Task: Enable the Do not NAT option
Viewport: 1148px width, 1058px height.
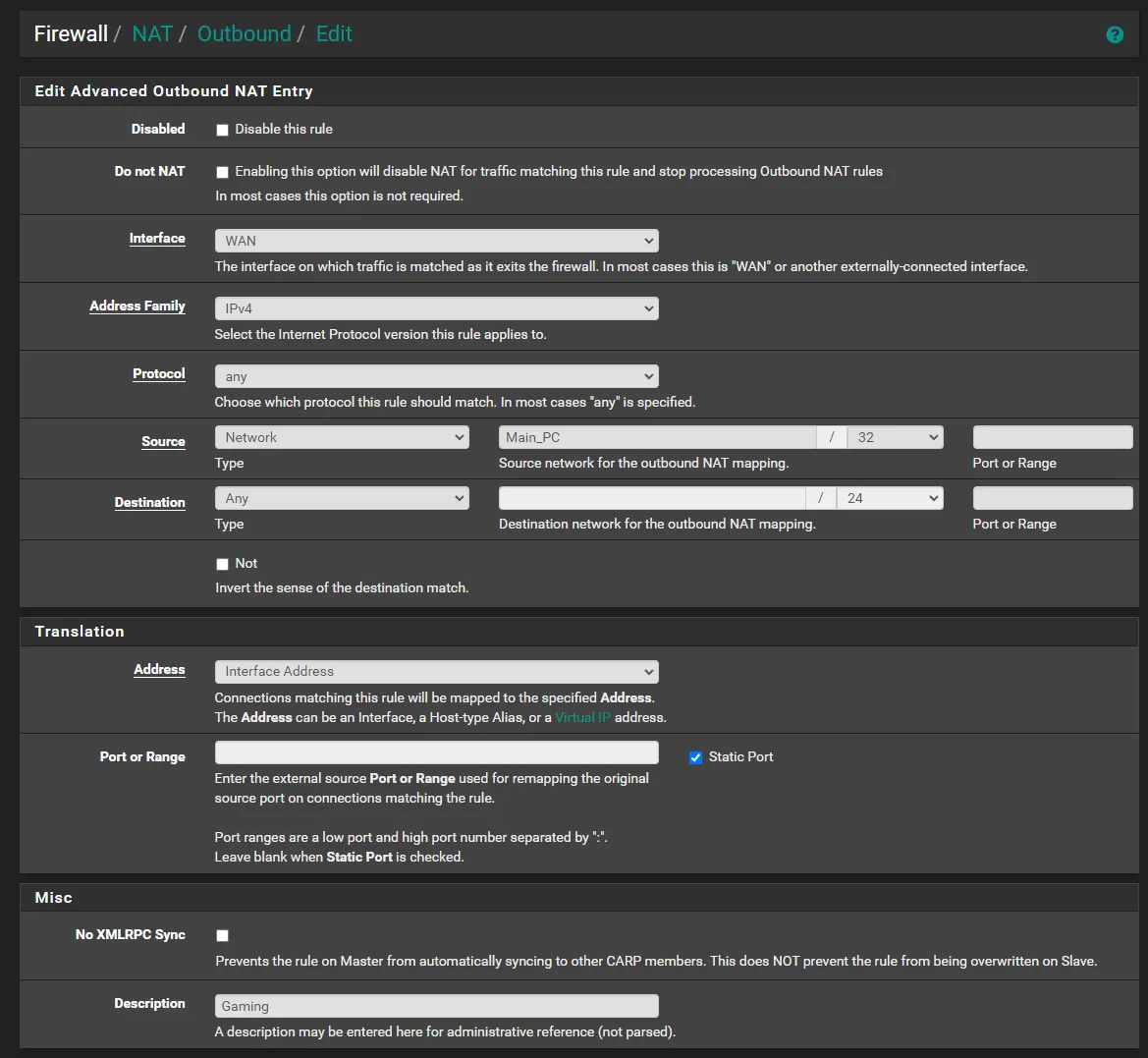Action: [222, 172]
